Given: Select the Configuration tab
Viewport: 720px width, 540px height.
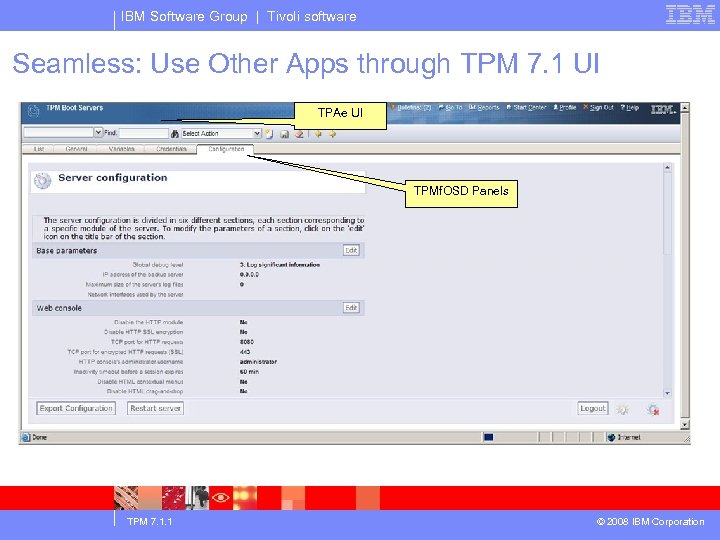Looking at the screenshot, I should 225,149.
